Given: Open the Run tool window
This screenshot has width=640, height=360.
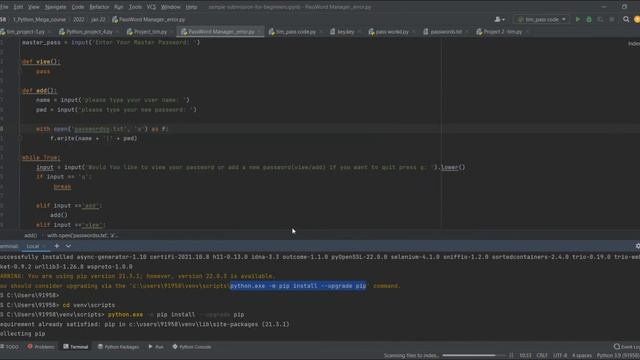Looking at the screenshot, I should click(x=156, y=347).
